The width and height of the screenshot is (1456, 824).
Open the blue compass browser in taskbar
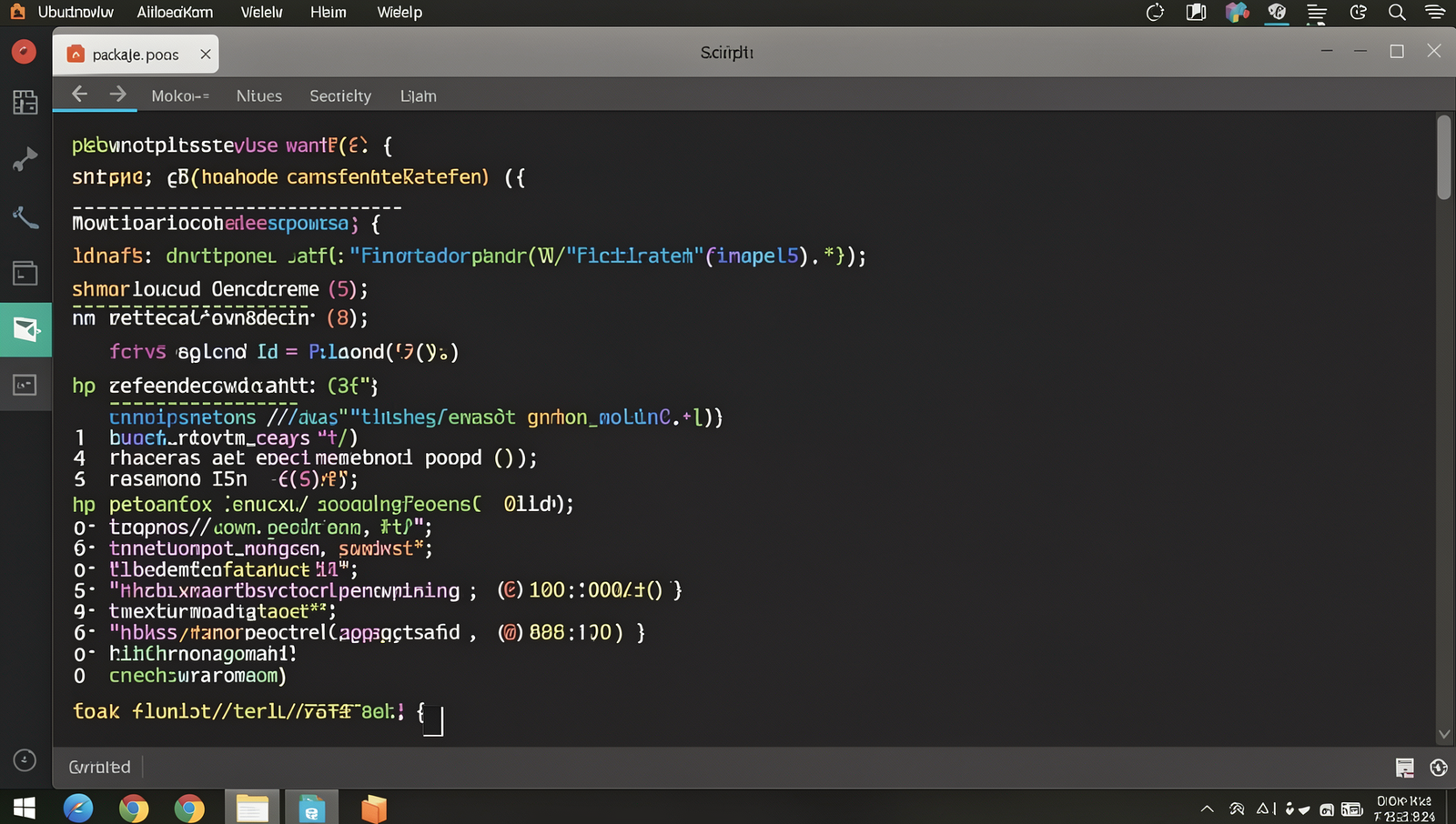coord(78,808)
